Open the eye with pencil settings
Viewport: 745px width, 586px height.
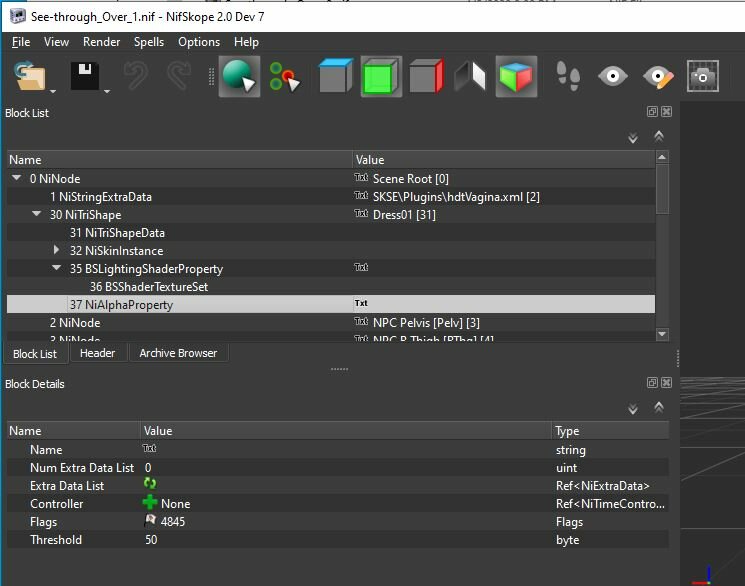click(x=658, y=77)
